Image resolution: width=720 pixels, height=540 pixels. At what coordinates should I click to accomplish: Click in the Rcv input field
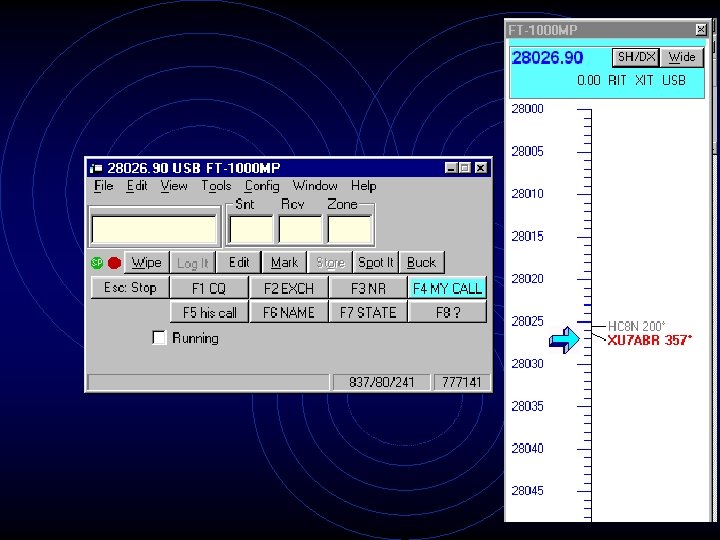click(300, 229)
